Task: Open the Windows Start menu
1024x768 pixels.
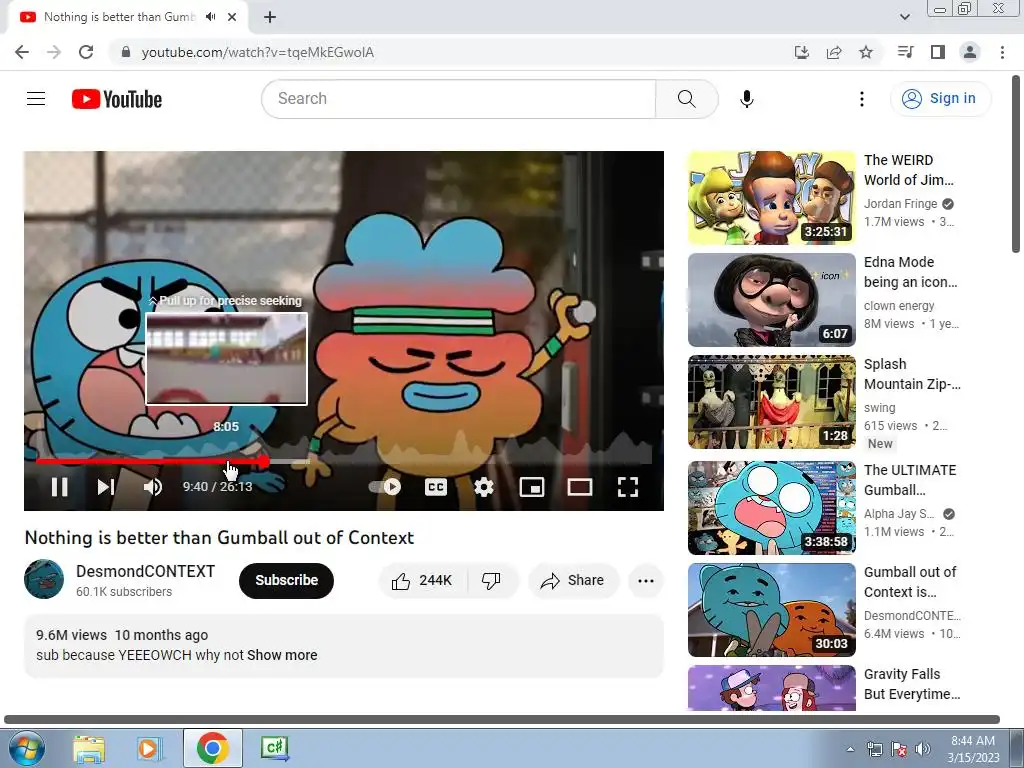Action: point(25,748)
